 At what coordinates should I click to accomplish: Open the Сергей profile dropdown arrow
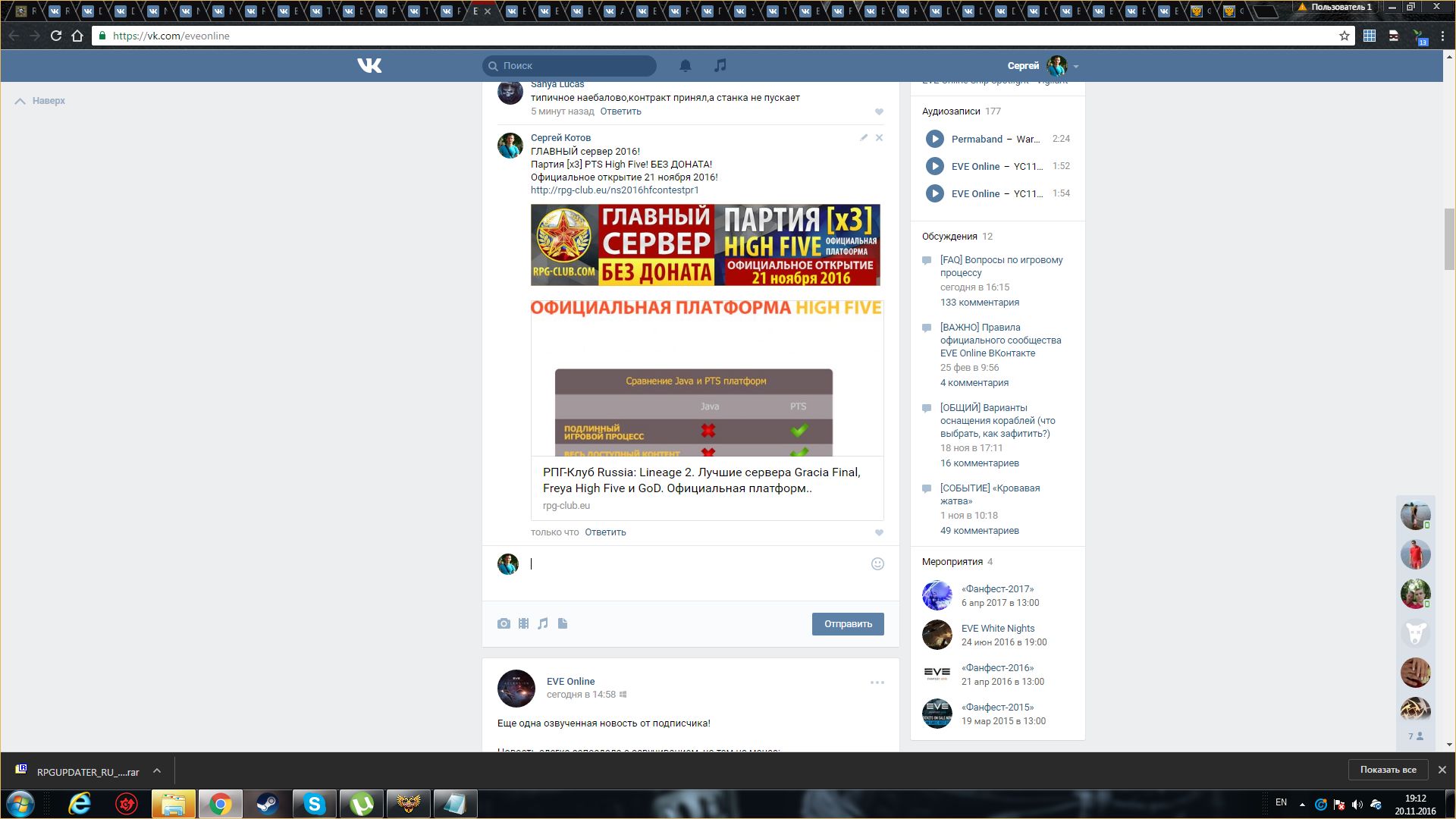(1075, 67)
